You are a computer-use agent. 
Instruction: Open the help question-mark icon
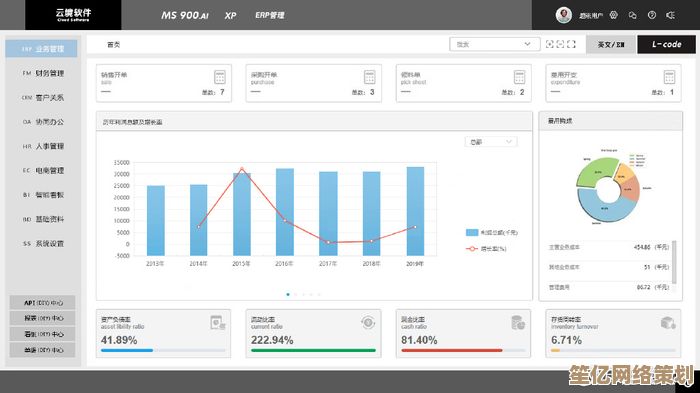(652, 15)
